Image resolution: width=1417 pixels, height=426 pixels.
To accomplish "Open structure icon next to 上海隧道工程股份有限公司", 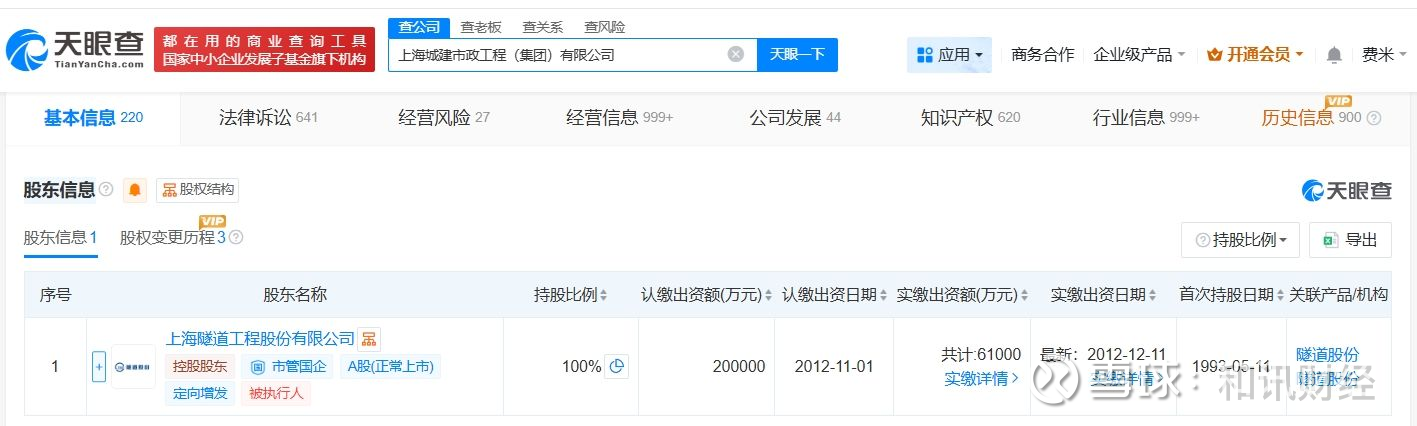I will pos(369,339).
